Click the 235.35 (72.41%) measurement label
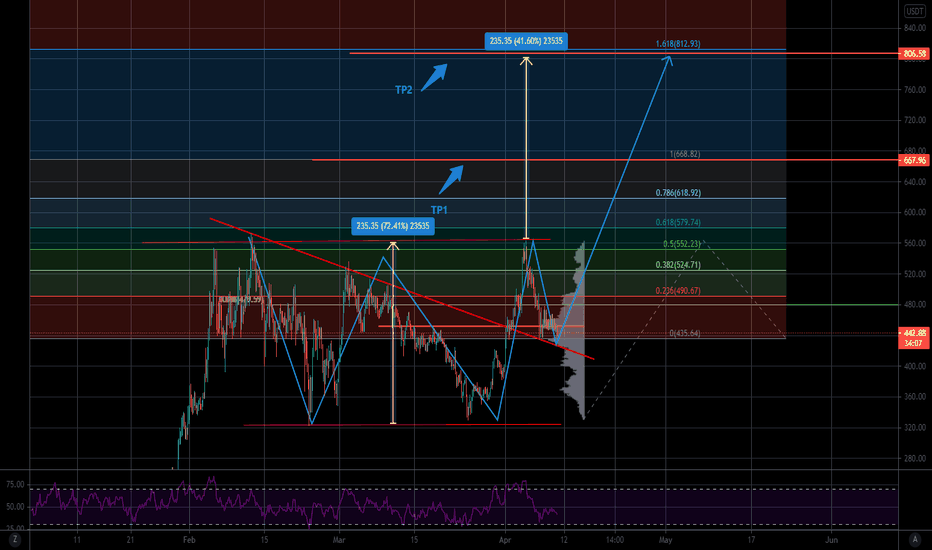This screenshot has width=932, height=550. (393, 226)
